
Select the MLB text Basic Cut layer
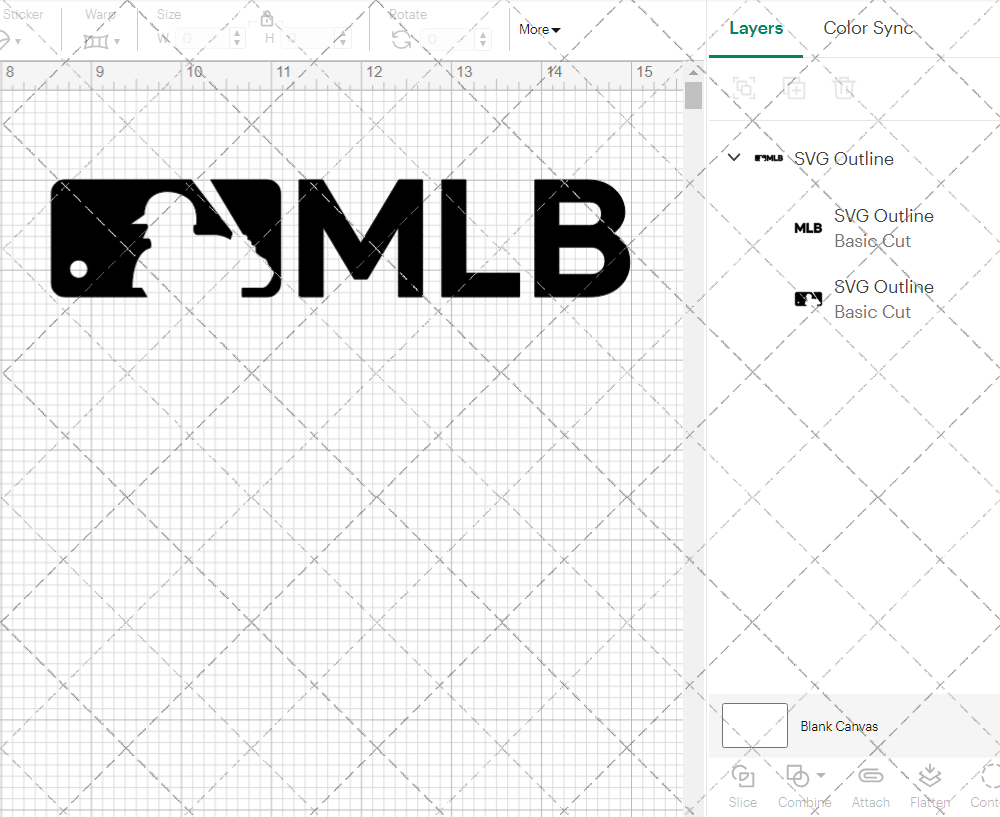(x=884, y=227)
